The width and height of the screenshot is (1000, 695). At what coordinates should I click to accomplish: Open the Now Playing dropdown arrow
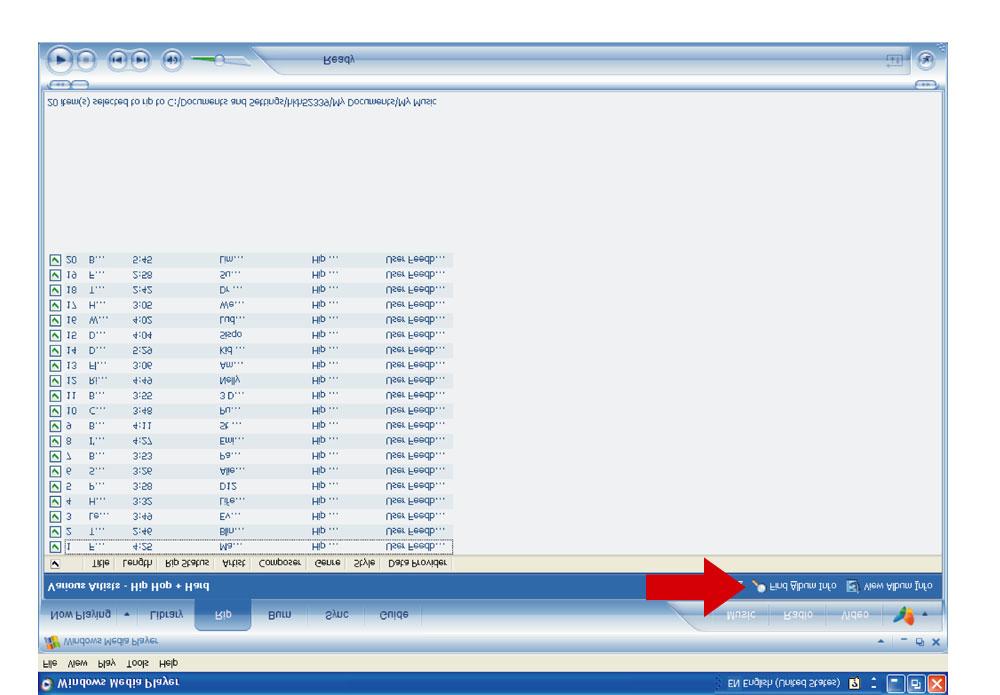coord(127,615)
